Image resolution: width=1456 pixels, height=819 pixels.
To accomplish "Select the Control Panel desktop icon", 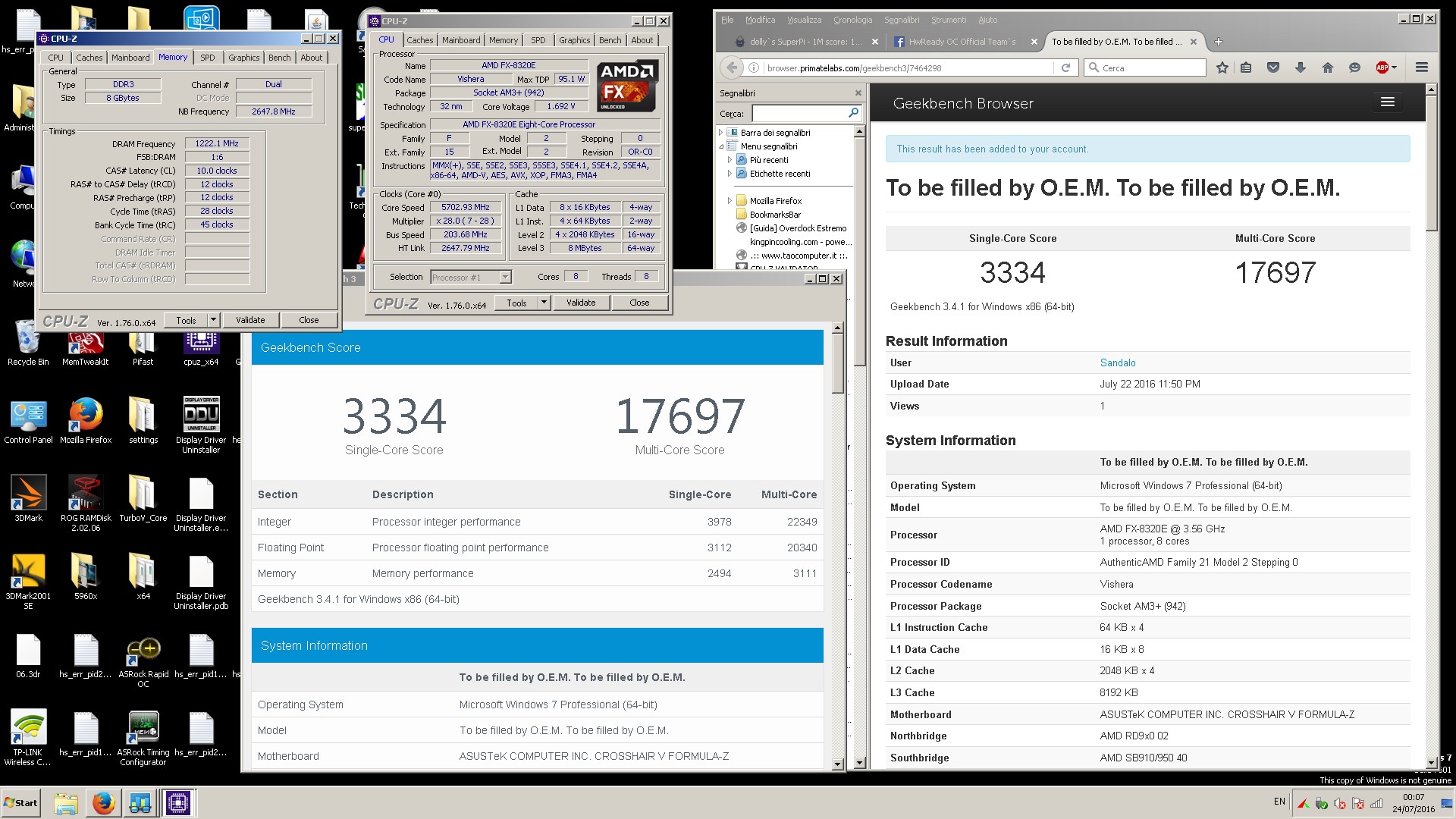I will pos(28,421).
